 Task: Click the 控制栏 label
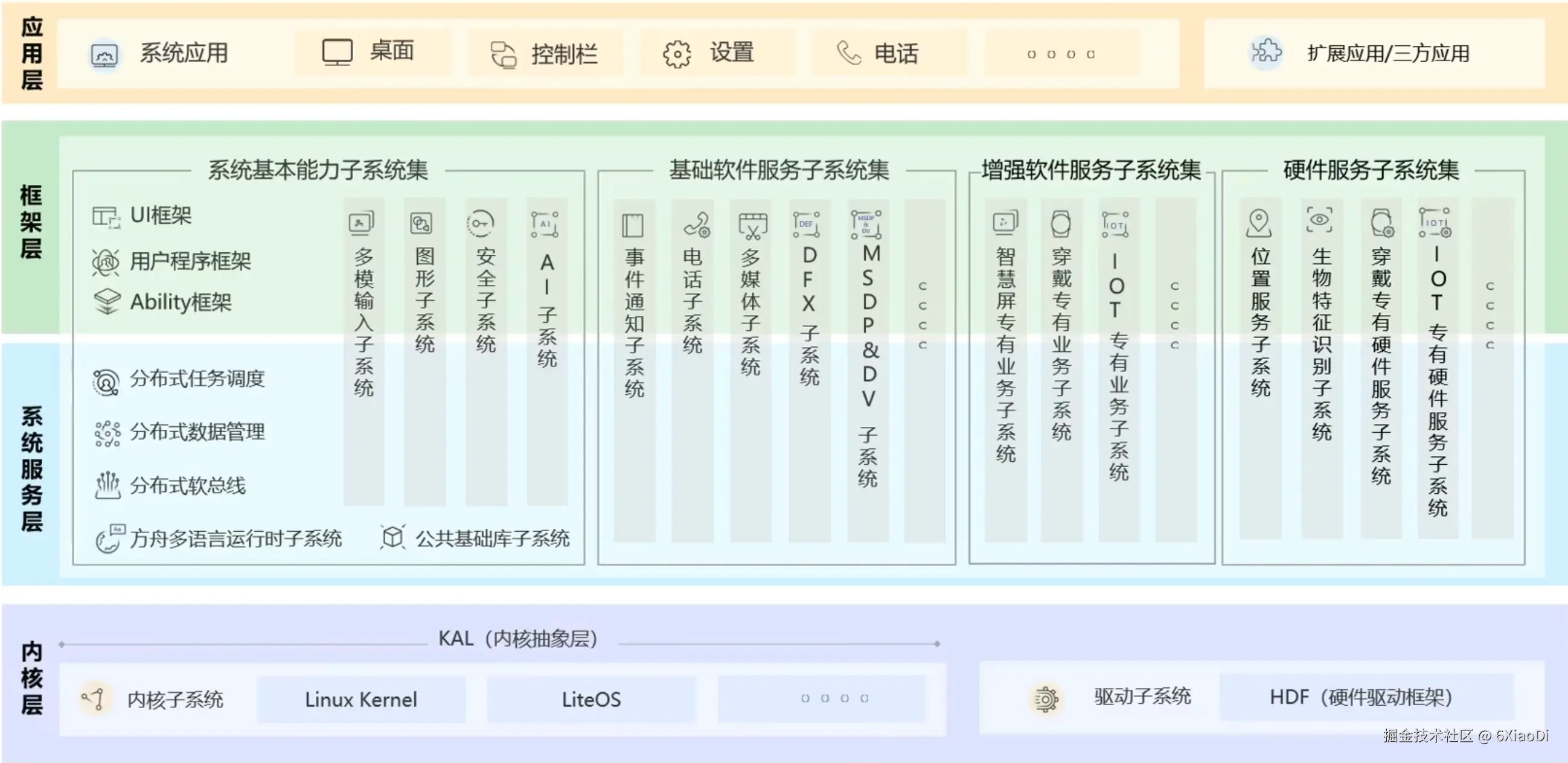pos(565,55)
